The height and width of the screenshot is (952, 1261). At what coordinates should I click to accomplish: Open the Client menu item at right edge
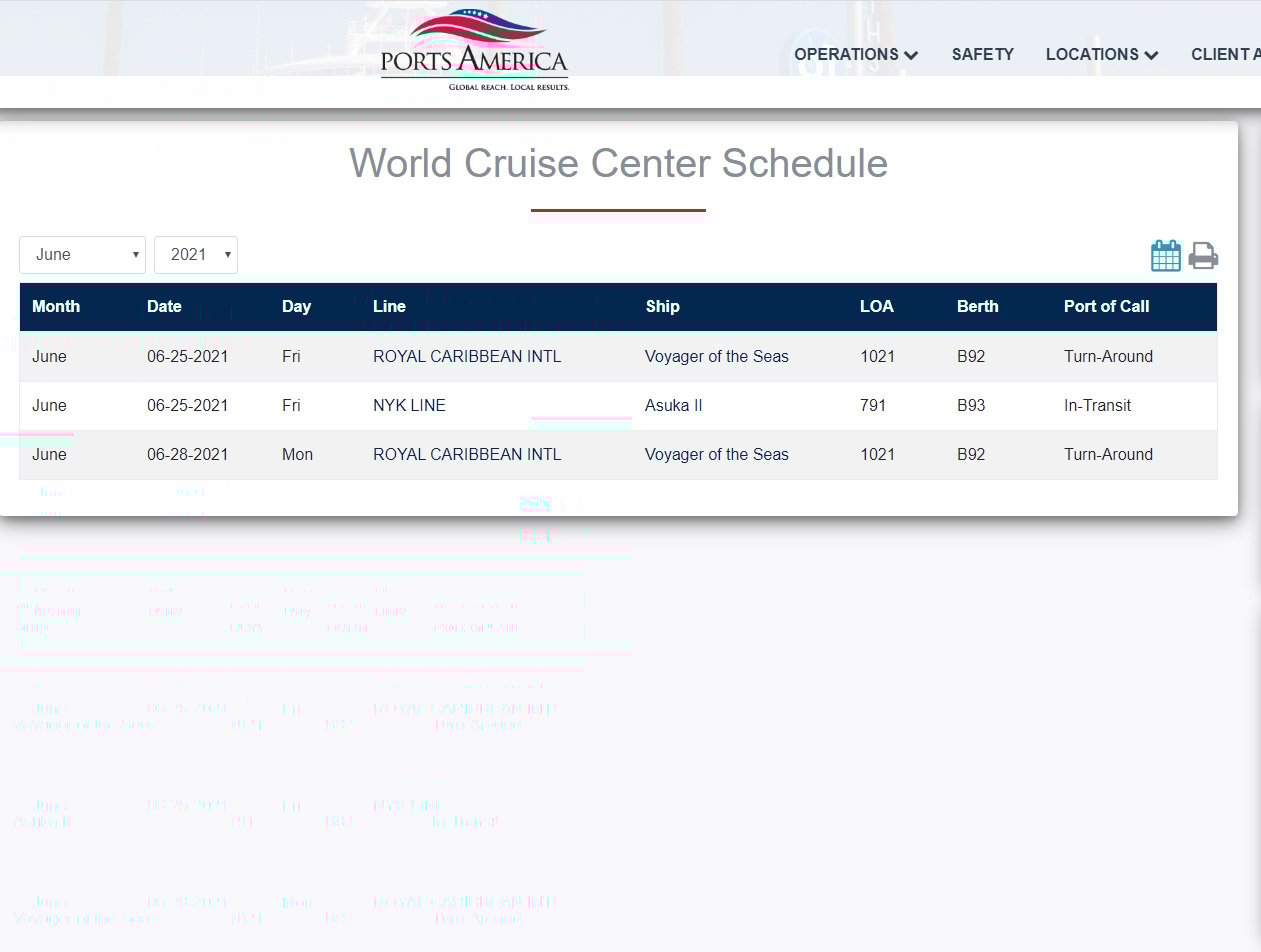tap(1226, 55)
